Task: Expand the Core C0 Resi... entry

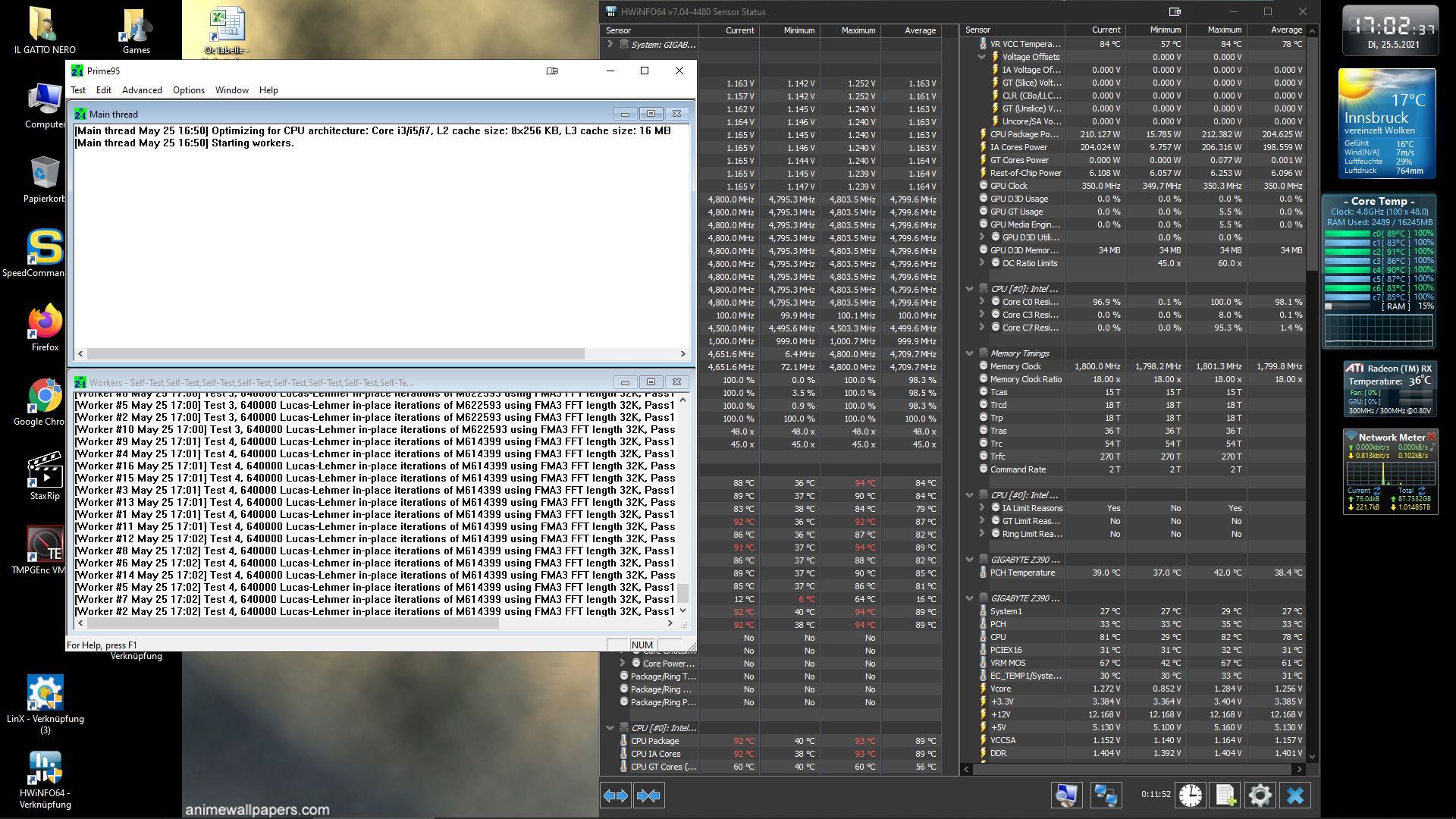Action: click(x=981, y=302)
